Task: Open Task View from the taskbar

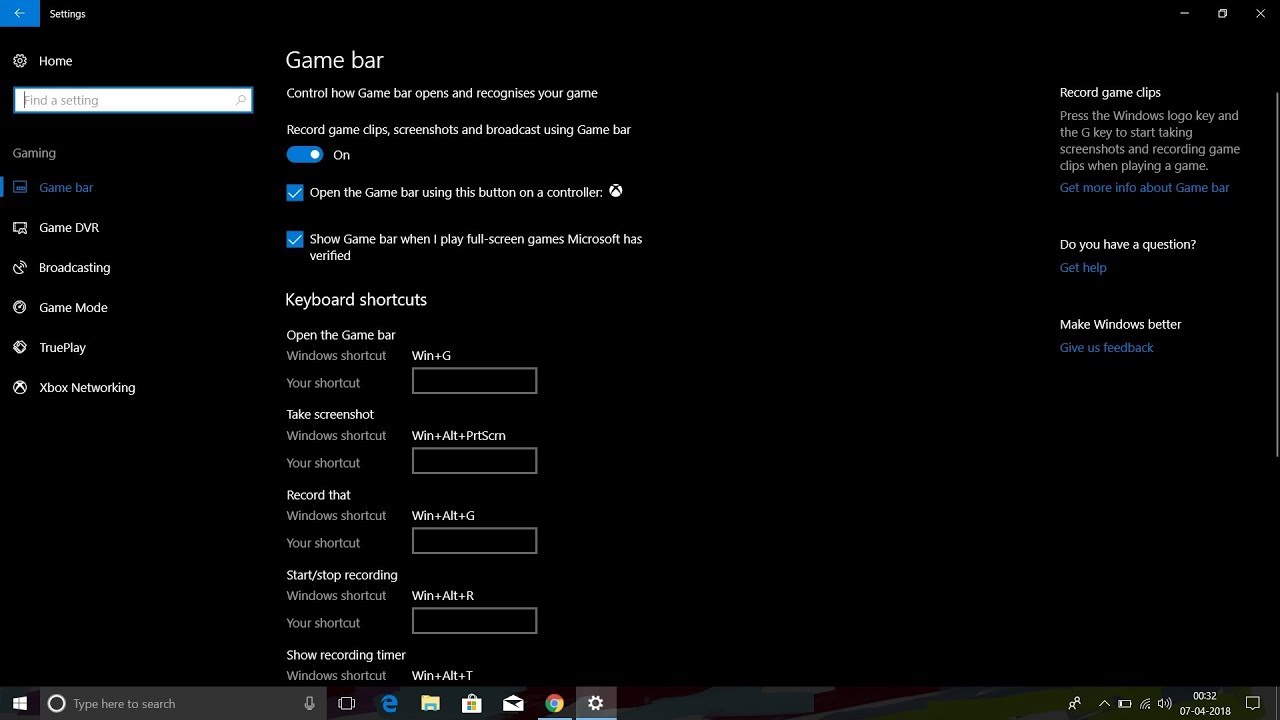Action: 347,703
